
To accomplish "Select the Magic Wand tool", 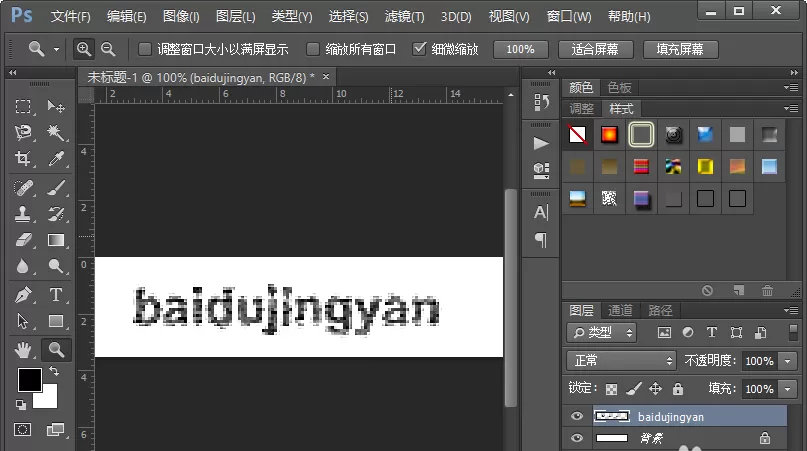I will [x=56, y=132].
